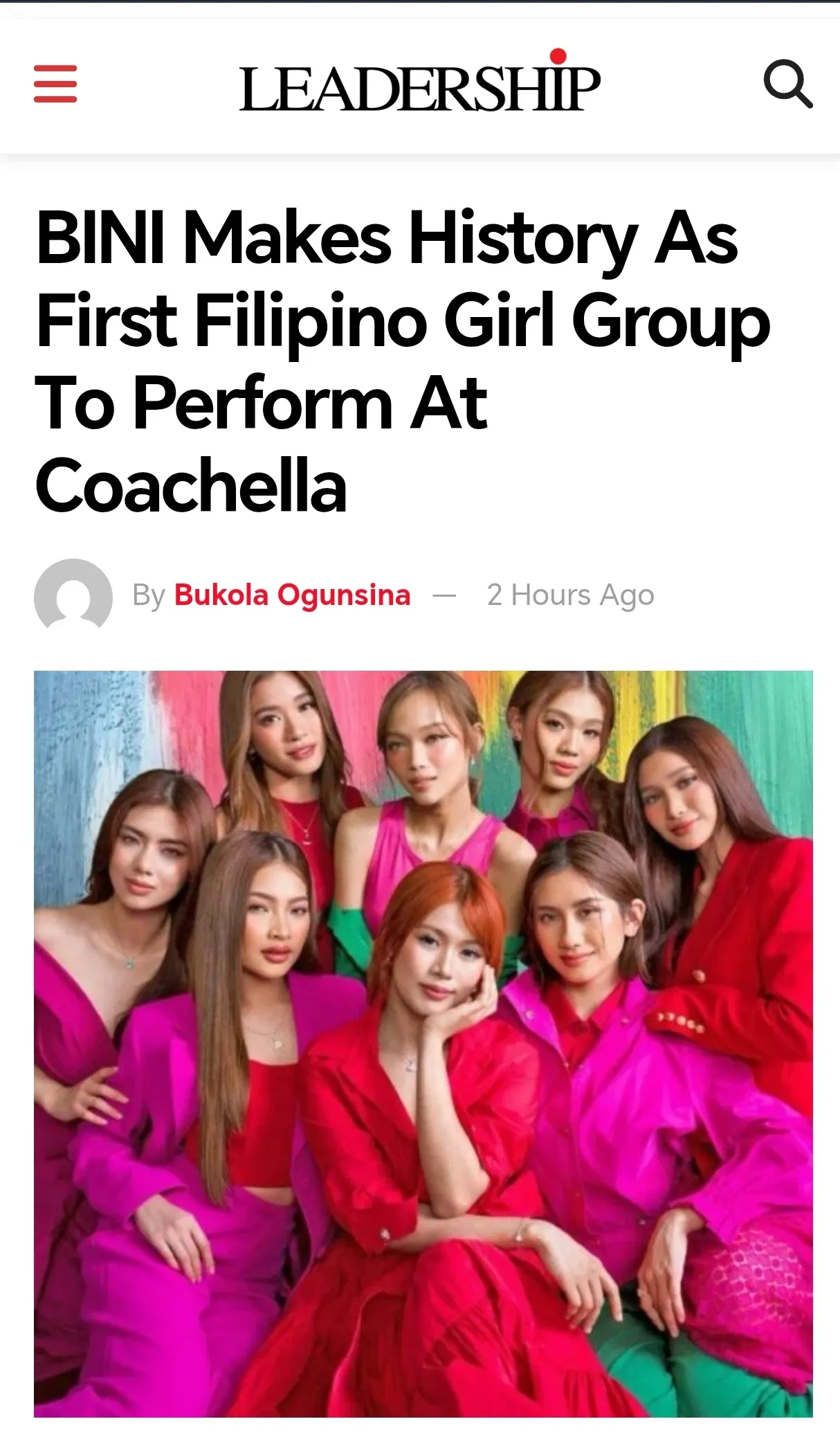
Task: Click the gold buttons on the red blazer
Action: [x=682, y=1021]
